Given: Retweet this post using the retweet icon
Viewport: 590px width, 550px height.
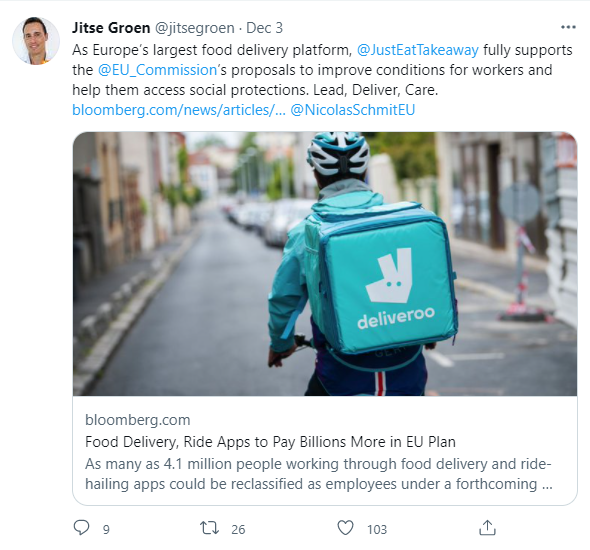Looking at the screenshot, I should 209,528.
